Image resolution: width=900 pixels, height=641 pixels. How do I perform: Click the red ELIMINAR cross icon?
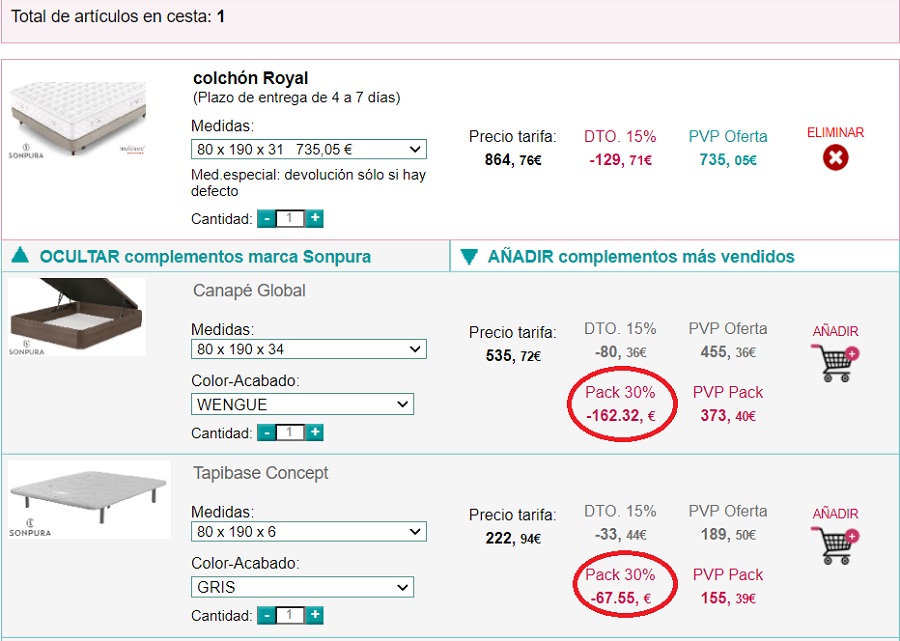click(x=835, y=157)
